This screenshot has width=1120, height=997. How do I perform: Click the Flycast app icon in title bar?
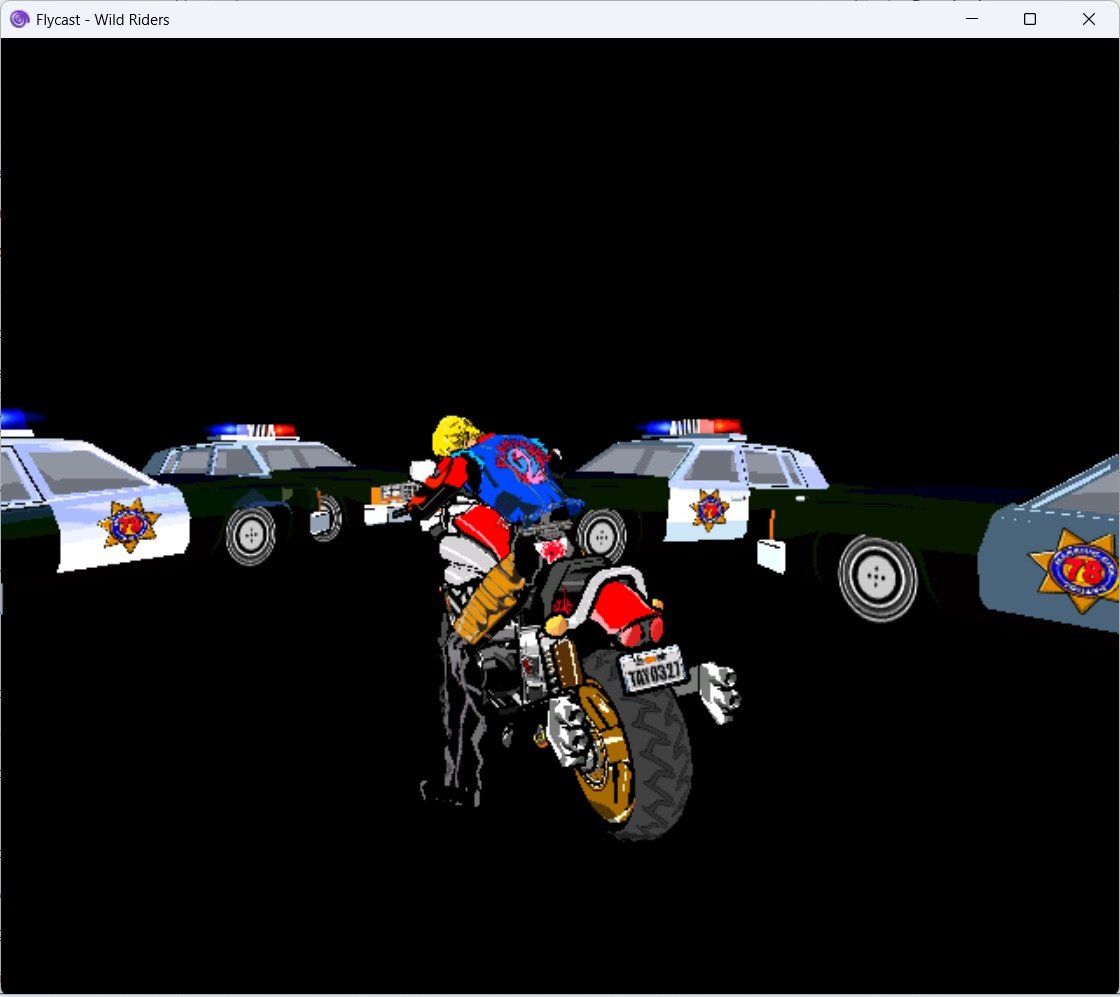click(x=19, y=19)
